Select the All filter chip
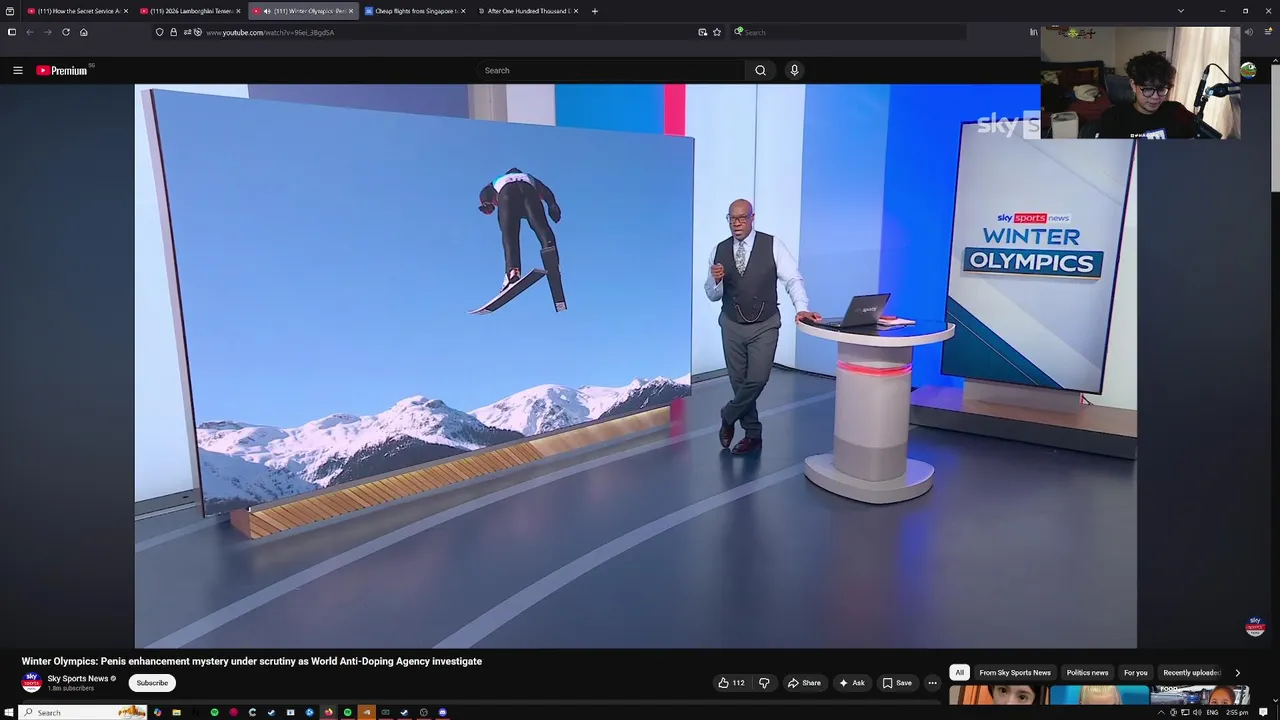Image resolution: width=1280 pixels, height=720 pixels. [x=959, y=673]
